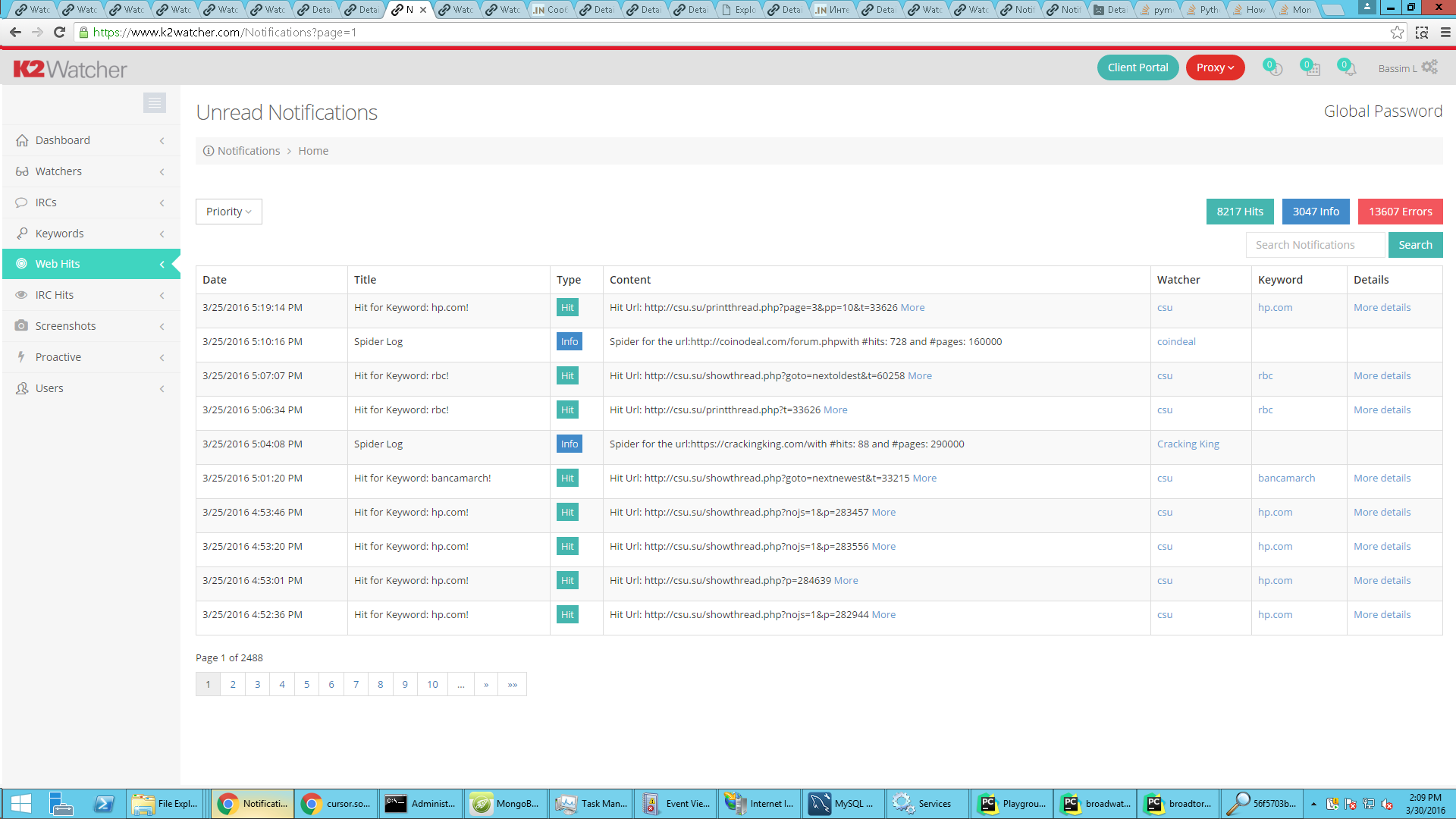Filter by 3047 Info button
Screen dimensions: 1456x819
point(1316,212)
